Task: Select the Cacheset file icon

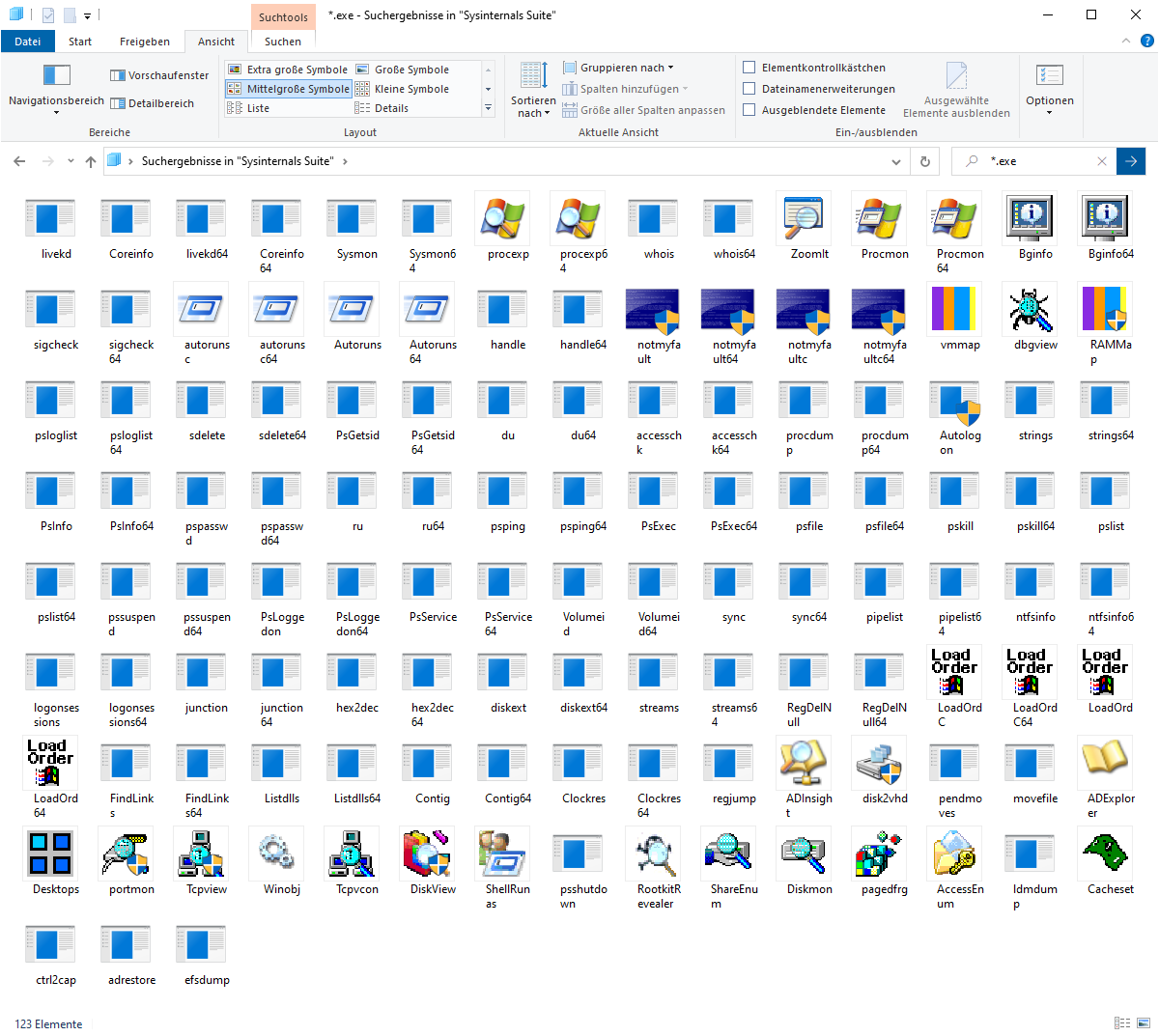Action: tap(1105, 854)
